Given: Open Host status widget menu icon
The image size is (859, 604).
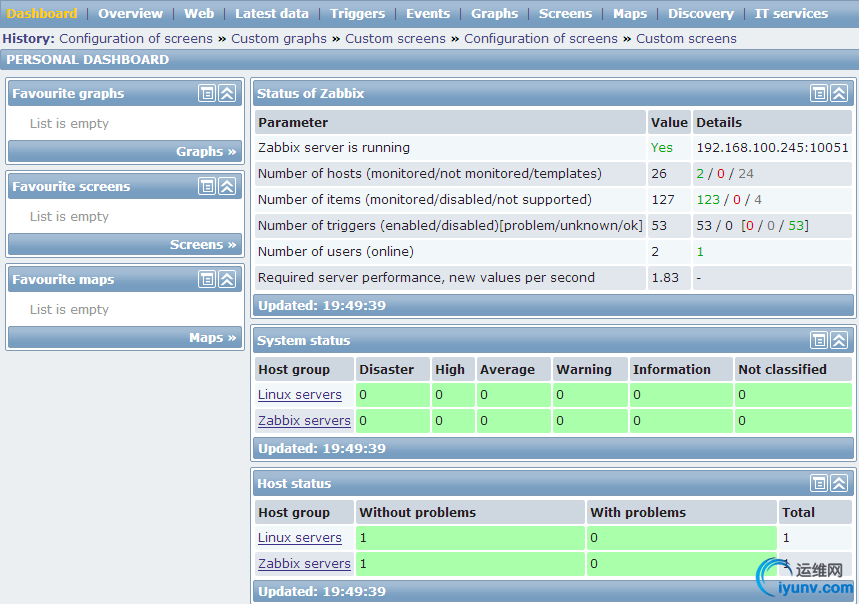Looking at the screenshot, I should point(818,484).
